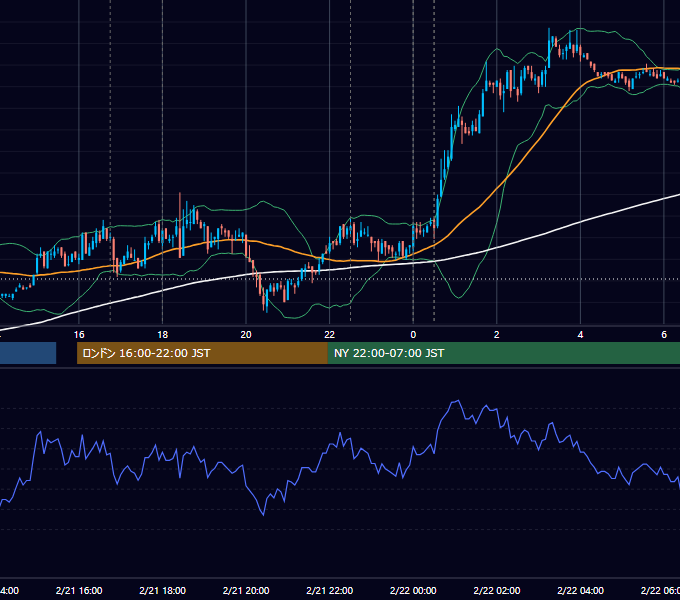
Task: Select the NY 22:00-07:00 JST session bar
Action: tap(503, 353)
